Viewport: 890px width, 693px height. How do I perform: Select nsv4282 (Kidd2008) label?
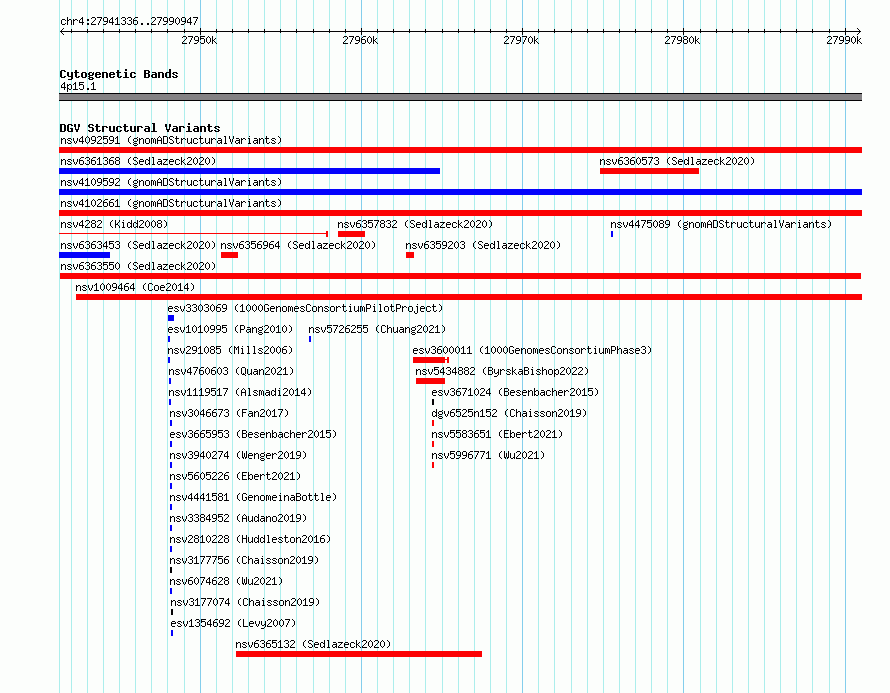114,224
